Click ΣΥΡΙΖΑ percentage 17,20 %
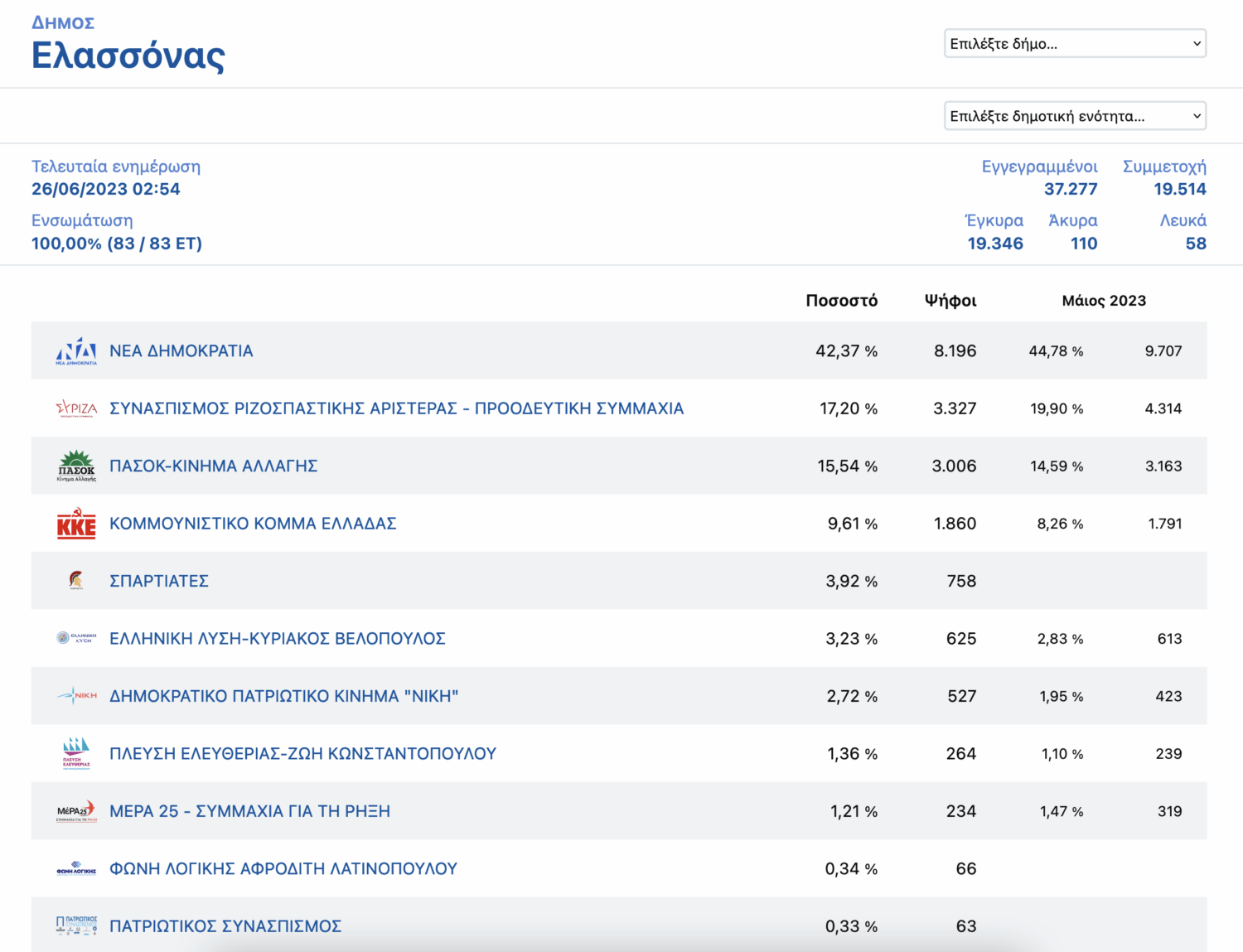Image resolution: width=1243 pixels, height=952 pixels. tap(849, 408)
